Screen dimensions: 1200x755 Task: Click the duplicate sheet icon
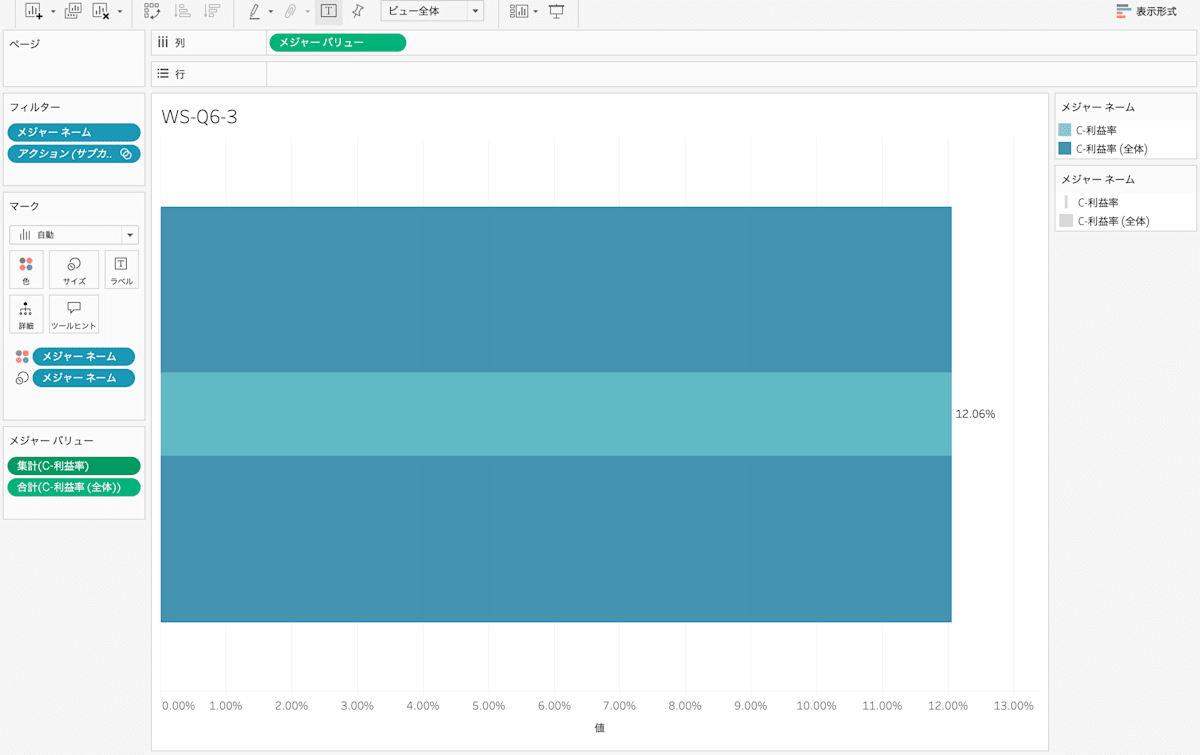tap(73, 11)
